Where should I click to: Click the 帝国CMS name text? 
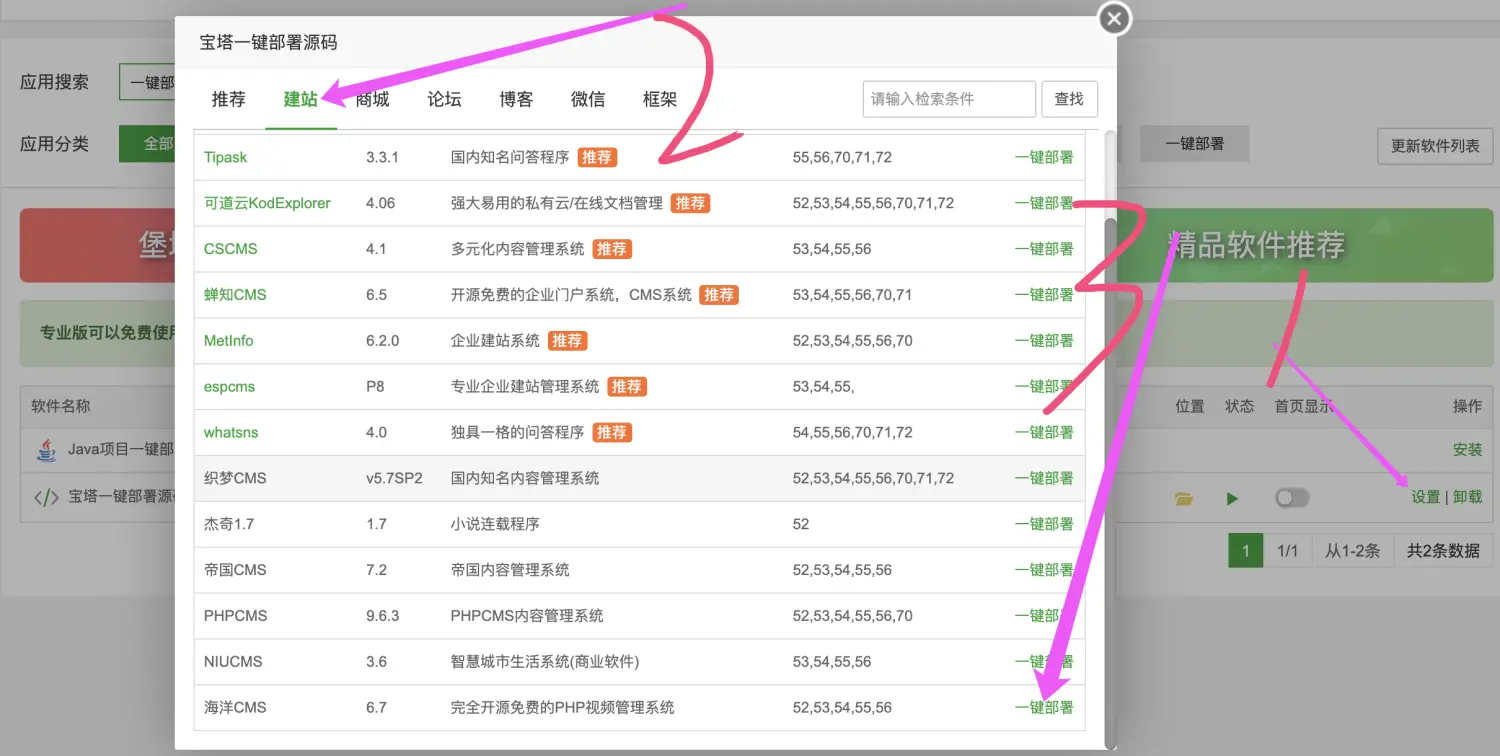[x=235, y=570]
